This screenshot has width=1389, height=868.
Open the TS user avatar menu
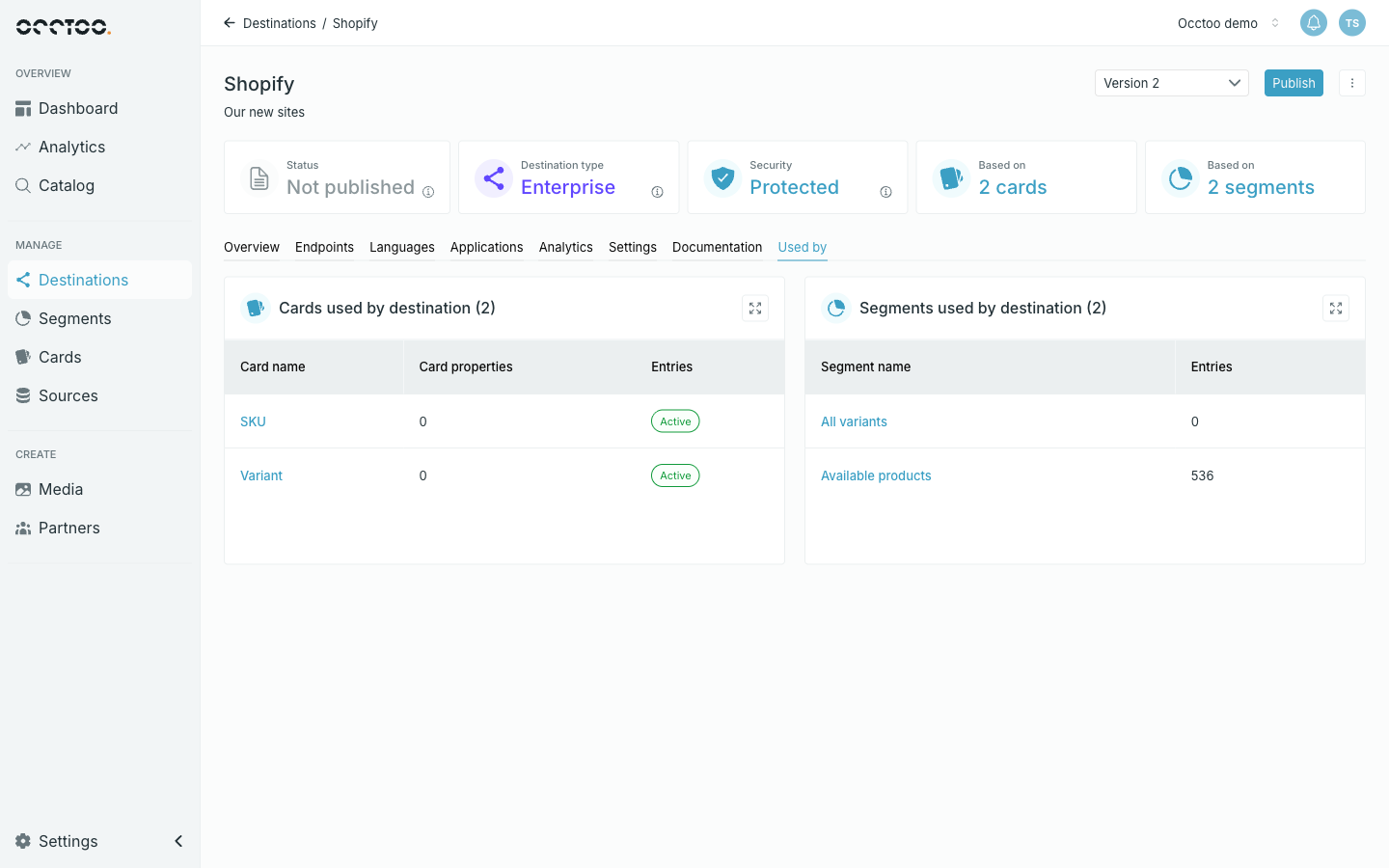click(1352, 23)
